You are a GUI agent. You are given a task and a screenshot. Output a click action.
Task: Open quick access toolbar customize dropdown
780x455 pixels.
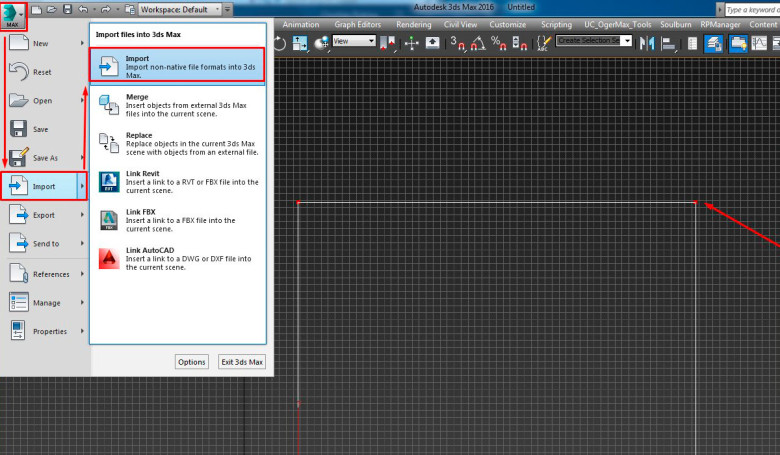pos(227,9)
